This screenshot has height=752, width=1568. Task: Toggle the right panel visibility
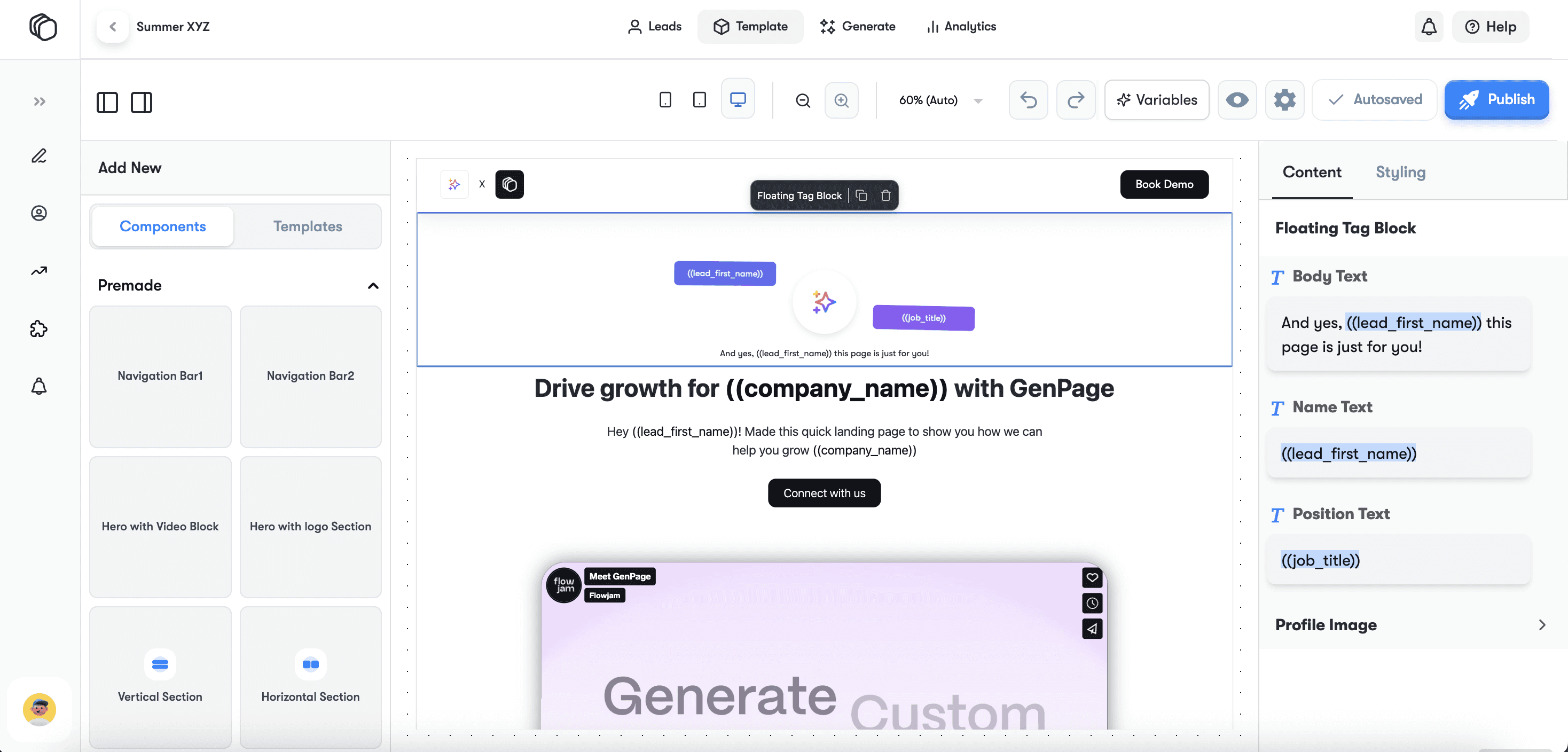(x=141, y=103)
